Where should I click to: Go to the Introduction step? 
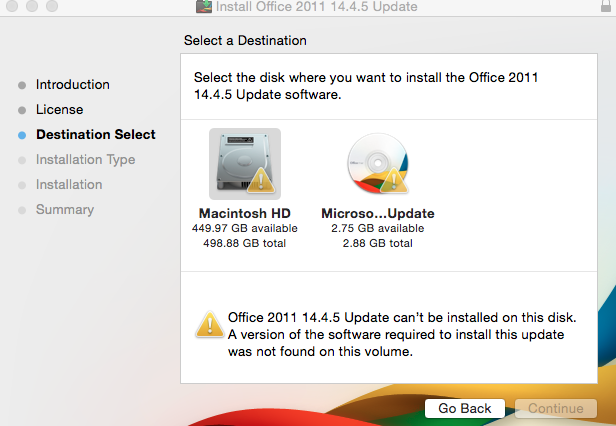(x=73, y=85)
